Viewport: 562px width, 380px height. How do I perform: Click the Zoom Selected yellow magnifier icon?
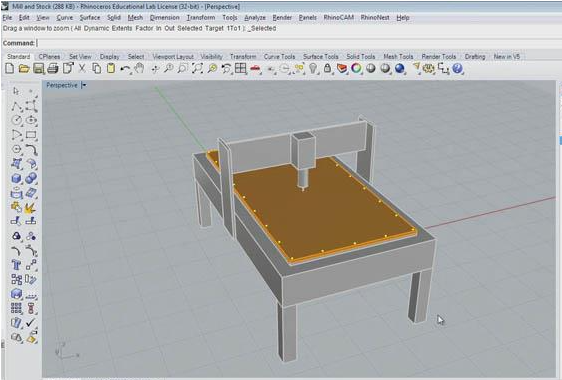(212, 68)
